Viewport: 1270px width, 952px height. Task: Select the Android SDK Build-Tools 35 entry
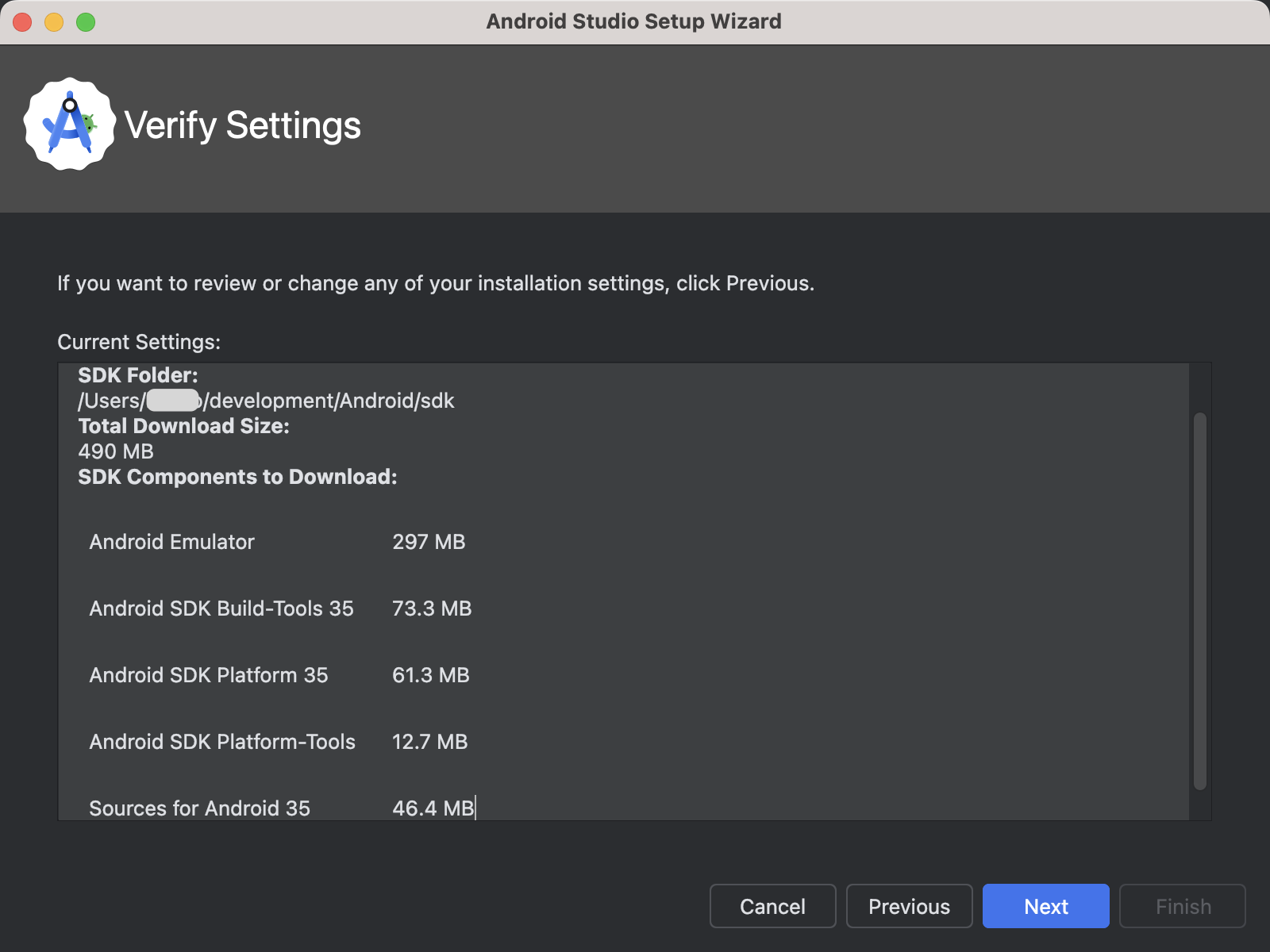point(221,608)
